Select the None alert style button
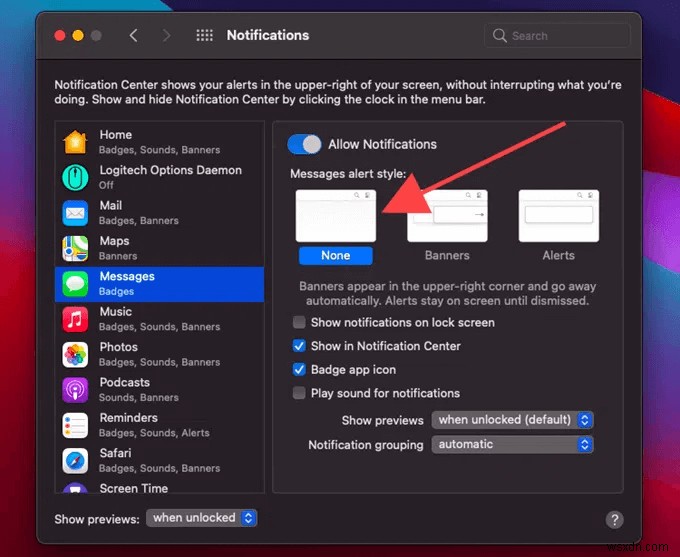This screenshot has width=680, height=557. (x=336, y=256)
